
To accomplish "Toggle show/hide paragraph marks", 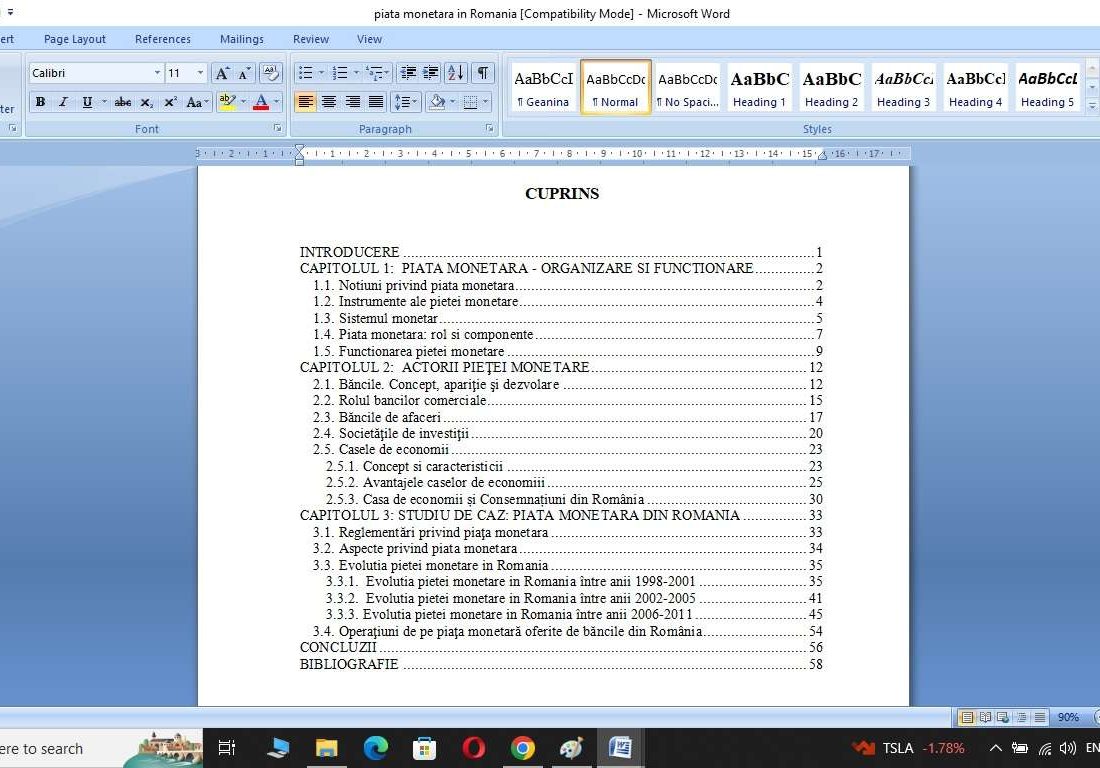I will [x=483, y=73].
